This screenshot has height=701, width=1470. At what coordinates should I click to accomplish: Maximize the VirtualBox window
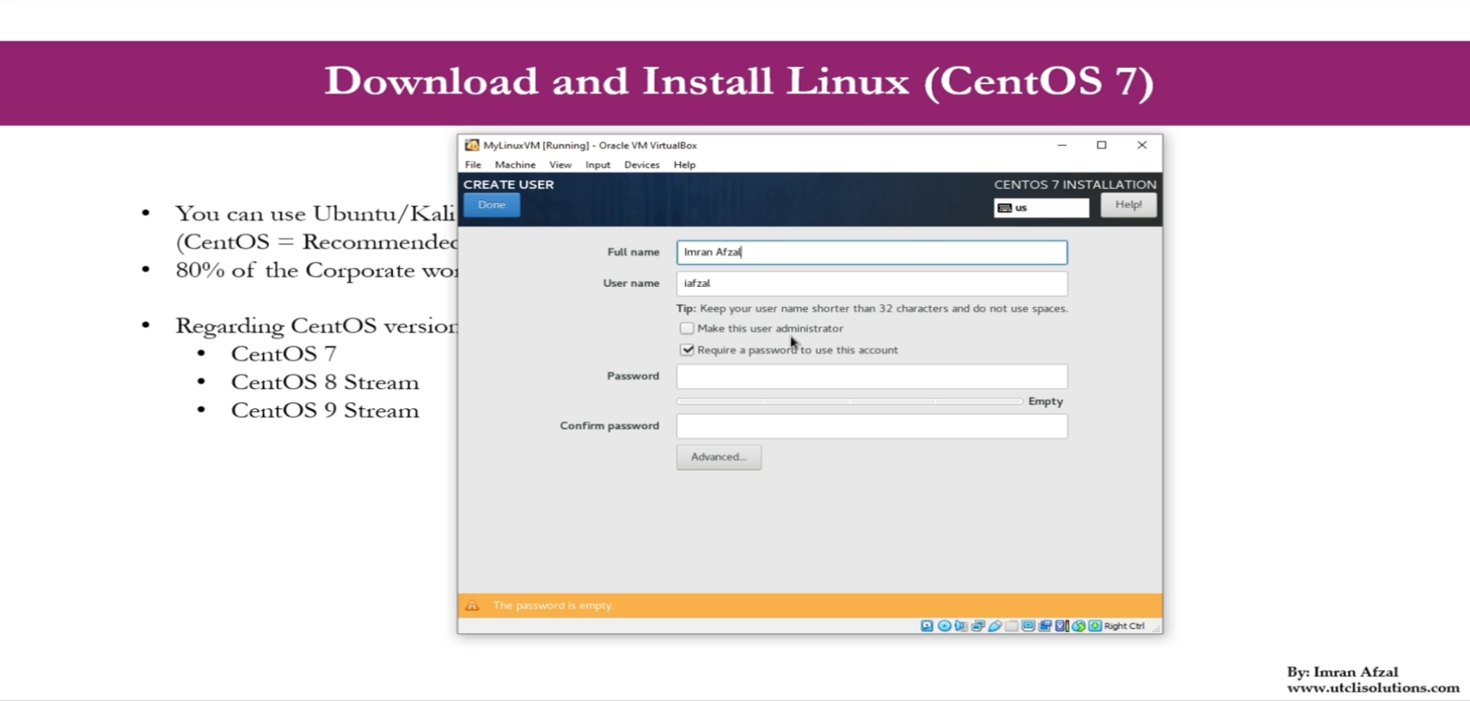coord(1102,145)
